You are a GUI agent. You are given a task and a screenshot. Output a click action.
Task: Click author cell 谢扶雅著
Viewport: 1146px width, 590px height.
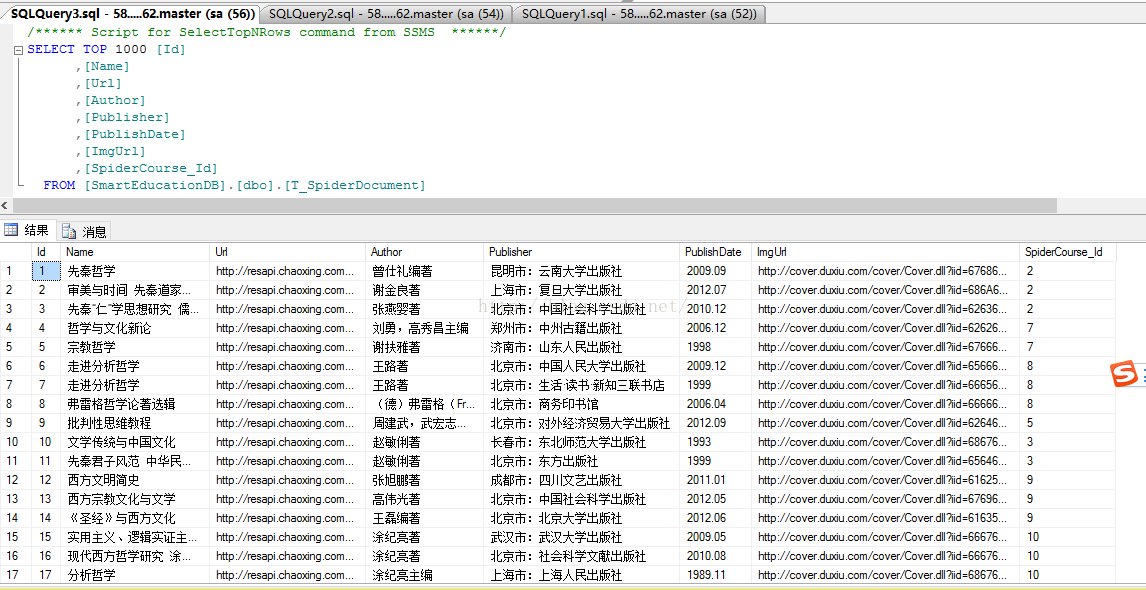click(x=425, y=347)
